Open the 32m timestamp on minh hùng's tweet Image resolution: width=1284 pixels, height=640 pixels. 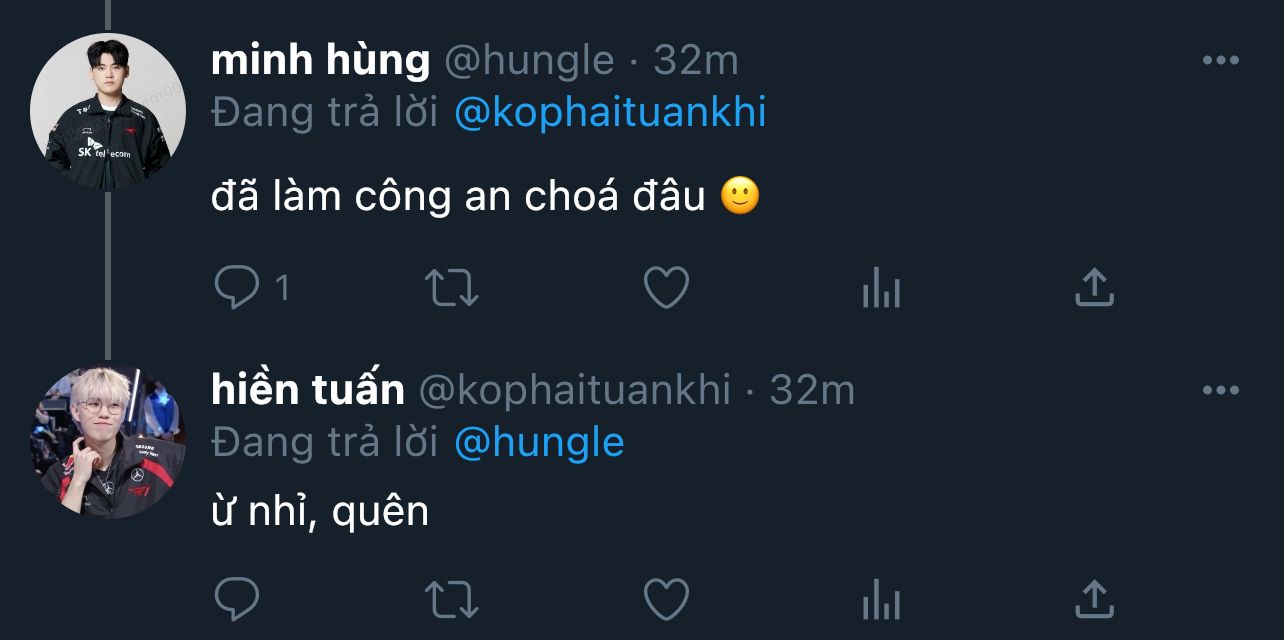696,61
